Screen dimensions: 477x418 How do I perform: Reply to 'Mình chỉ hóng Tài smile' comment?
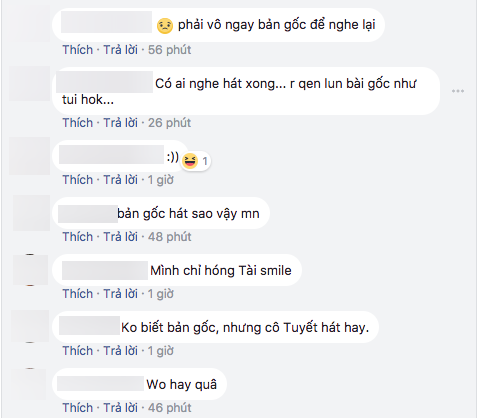point(120,294)
